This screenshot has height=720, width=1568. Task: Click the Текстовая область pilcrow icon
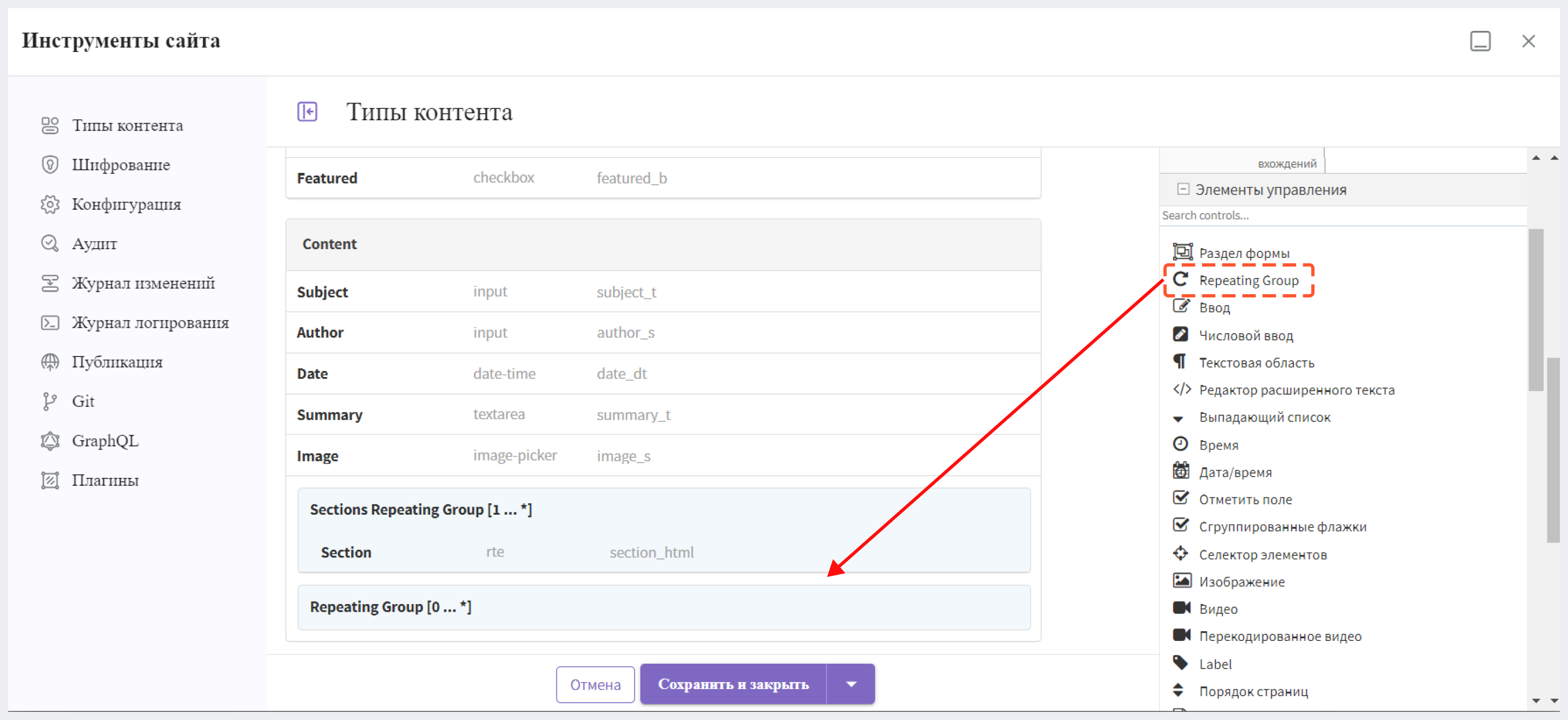pos(1180,361)
